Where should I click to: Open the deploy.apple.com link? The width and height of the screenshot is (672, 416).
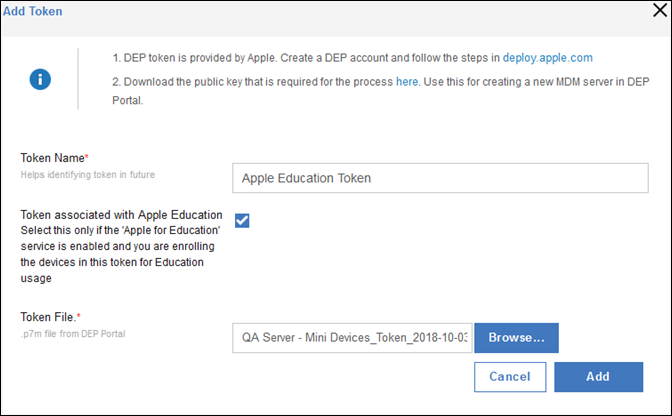(548, 58)
